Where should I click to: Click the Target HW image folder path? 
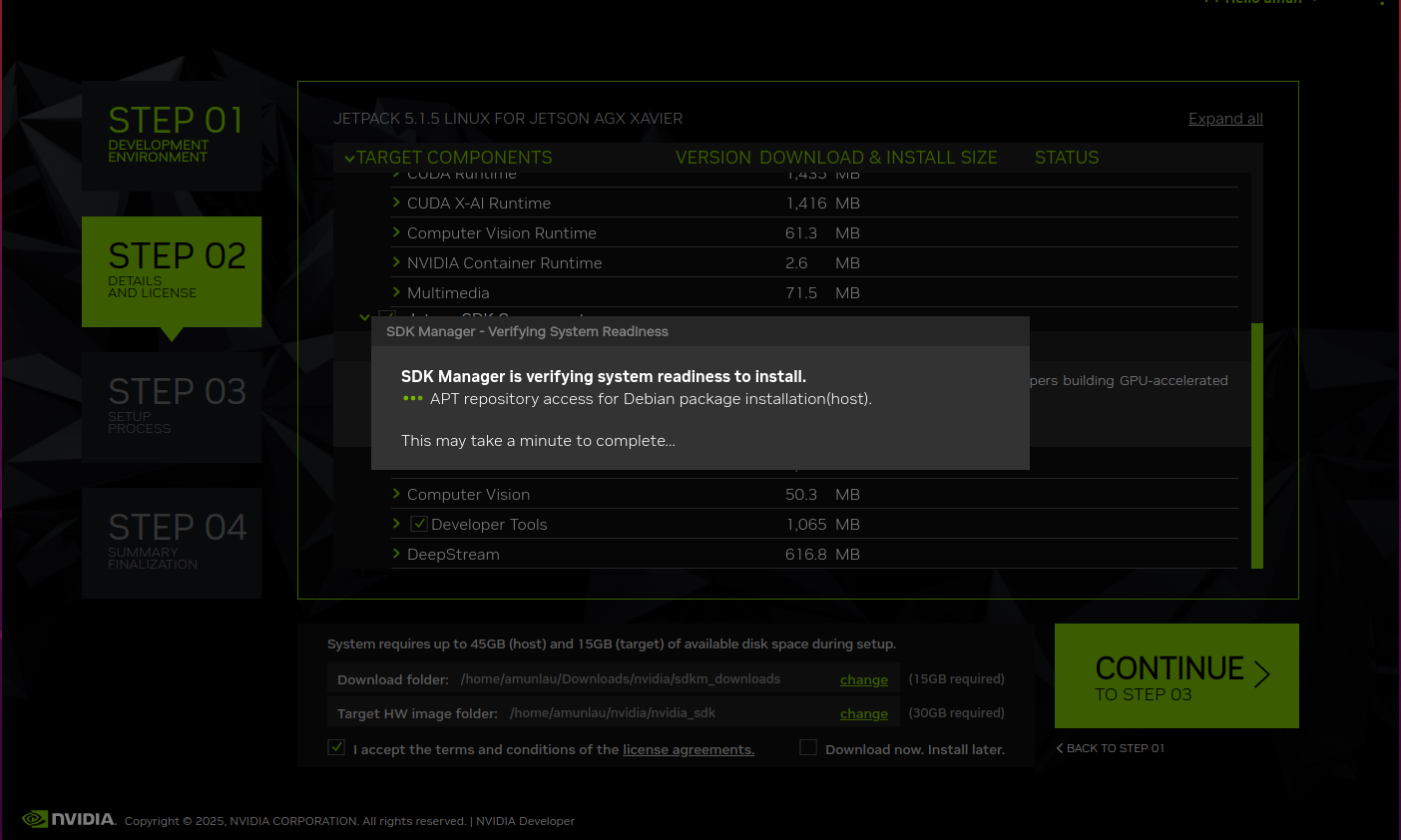pos(613,713)
